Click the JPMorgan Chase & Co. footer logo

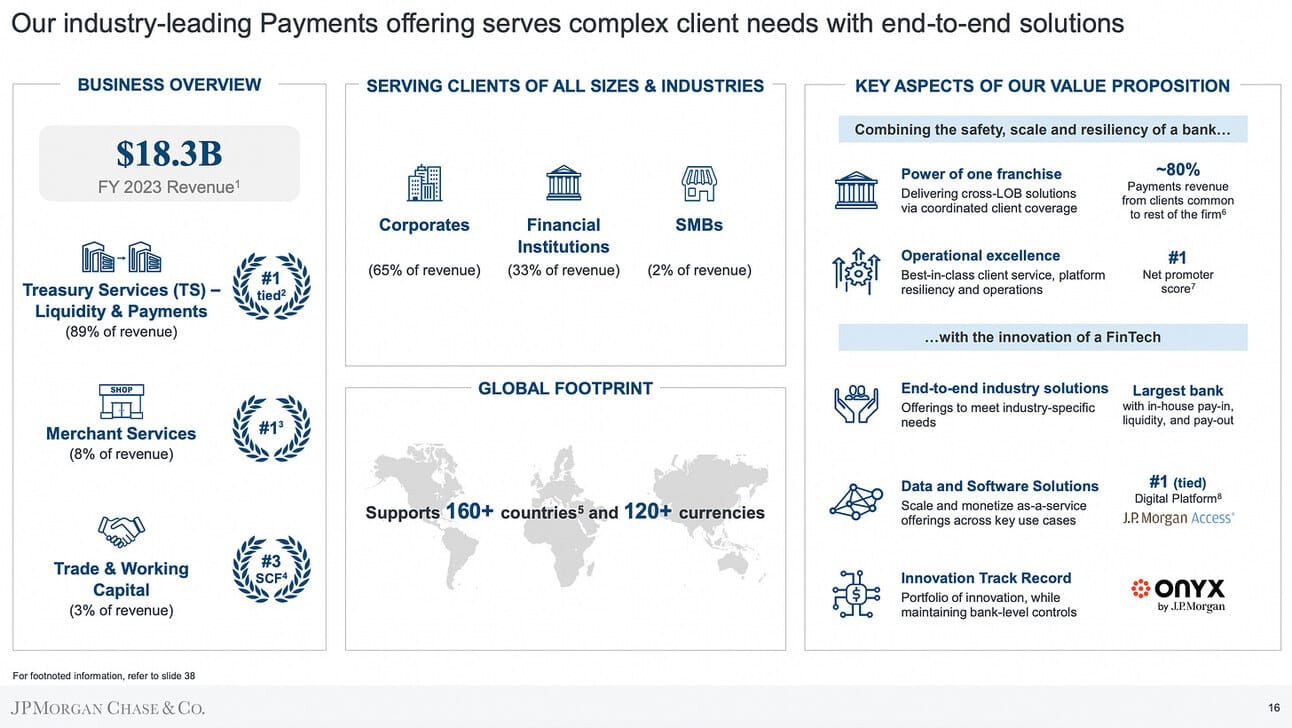coord(108,709)
